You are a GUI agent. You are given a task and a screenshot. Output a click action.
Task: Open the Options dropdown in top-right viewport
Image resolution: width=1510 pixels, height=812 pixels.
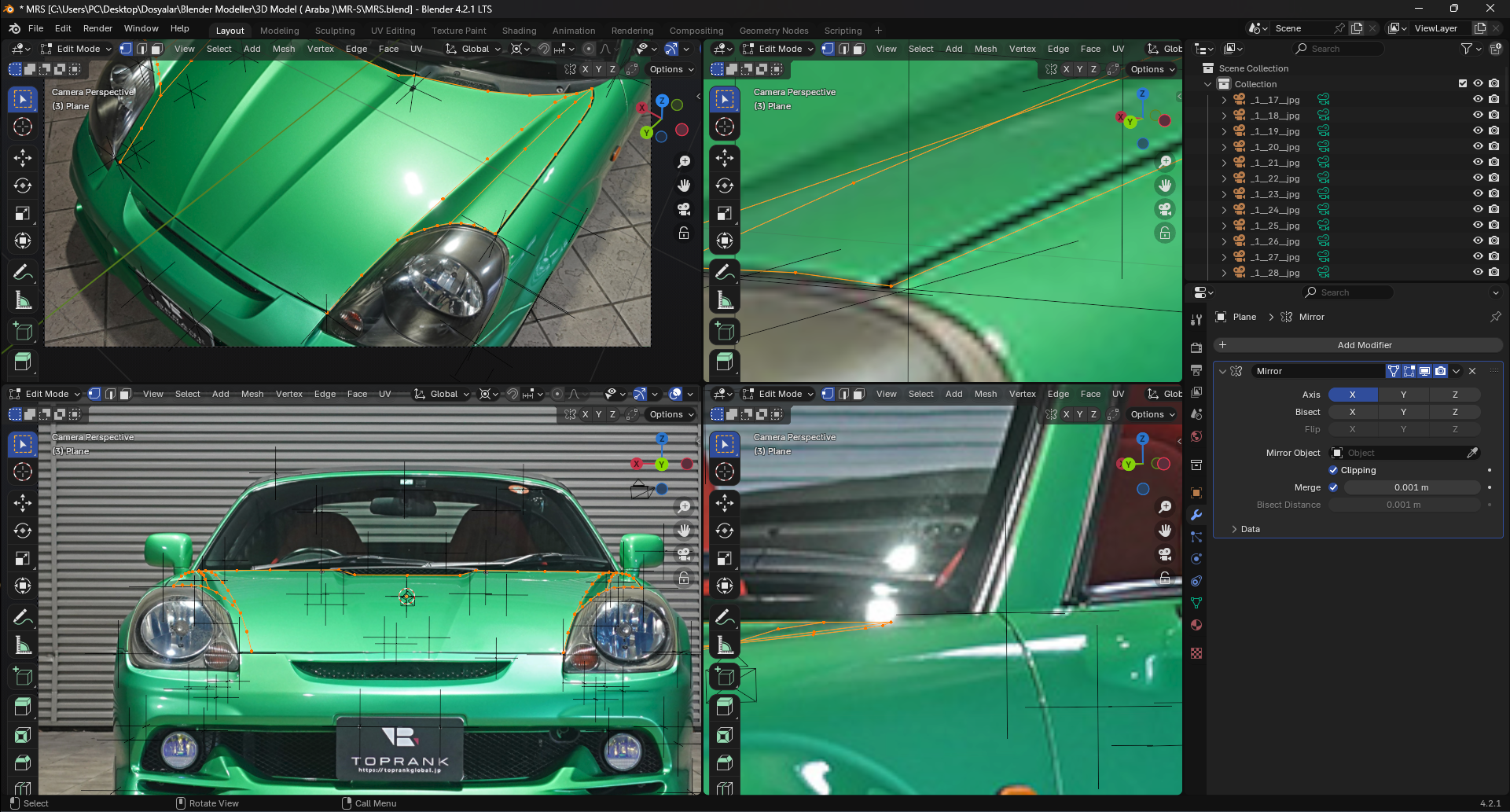[1153, 69]
